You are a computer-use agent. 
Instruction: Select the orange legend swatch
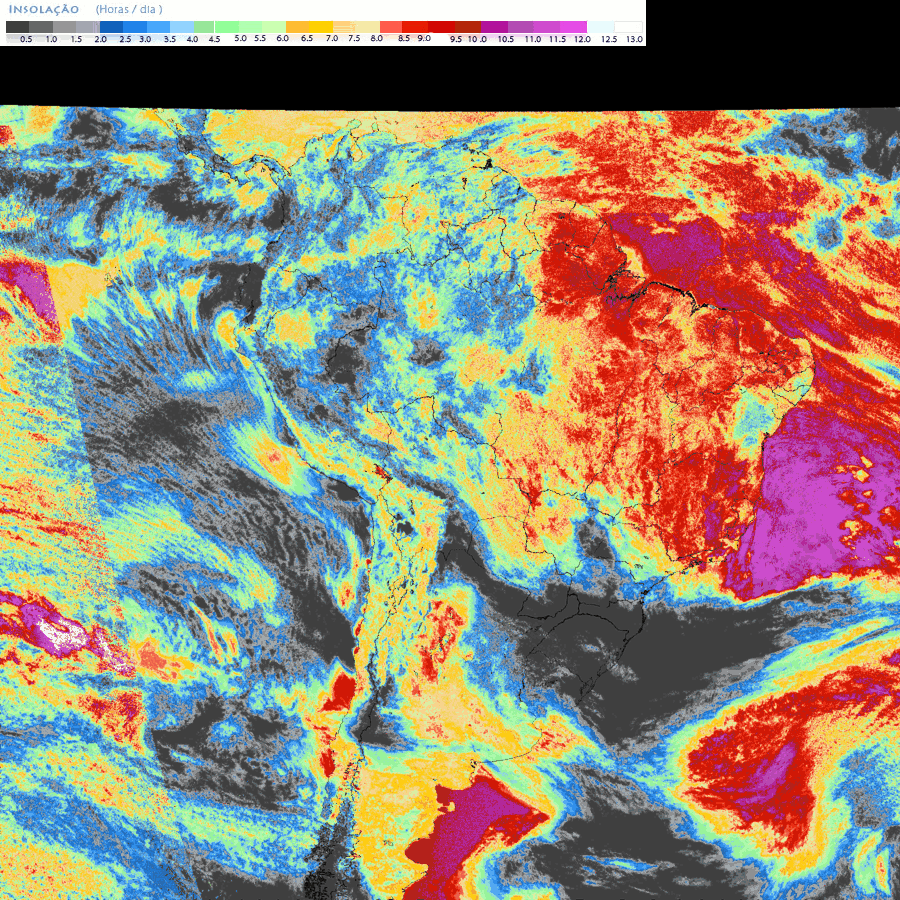(297, 27)
